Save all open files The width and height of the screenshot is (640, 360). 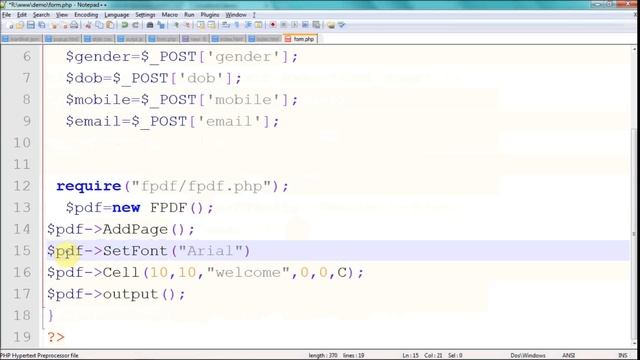click(x=42, y=25)
